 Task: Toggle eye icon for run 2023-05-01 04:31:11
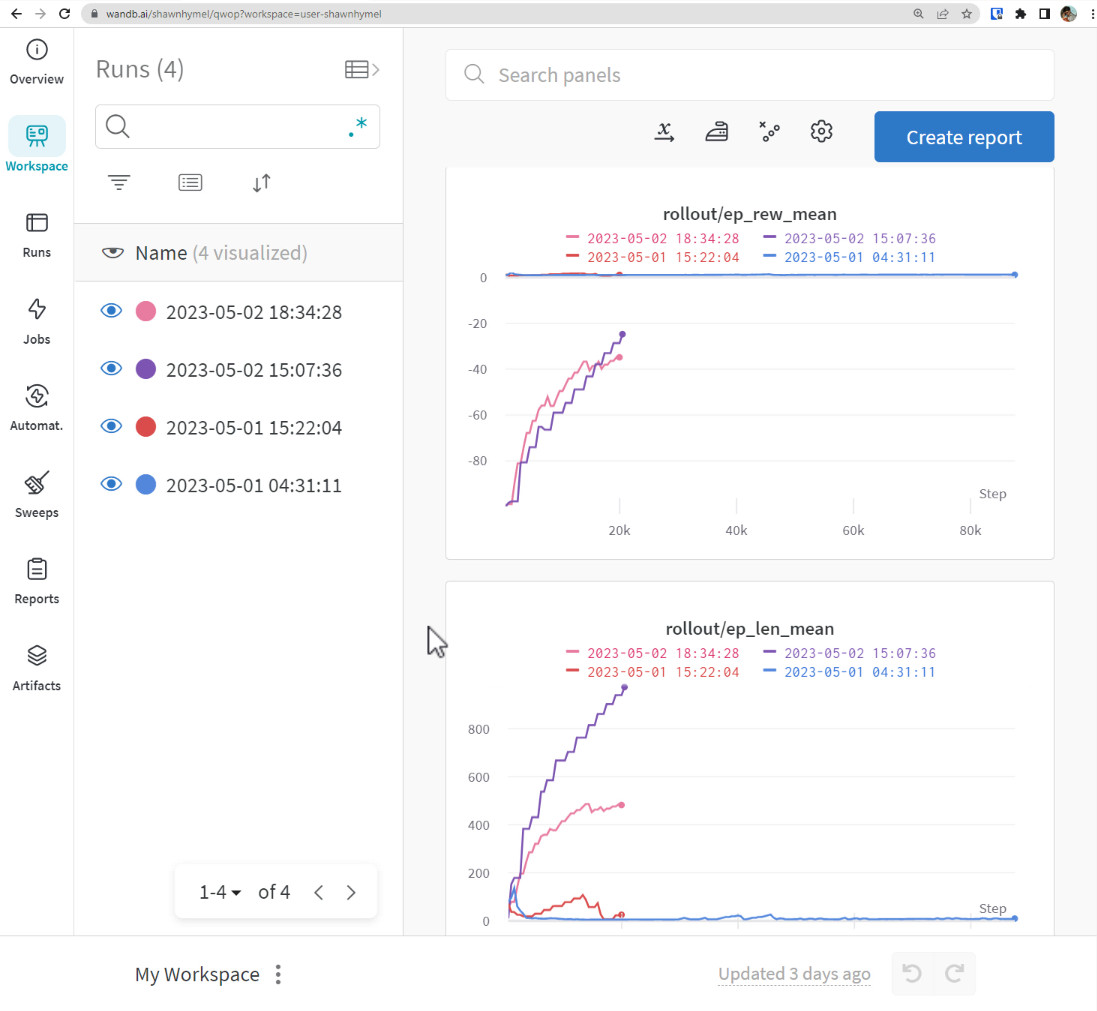click(111, 485)
